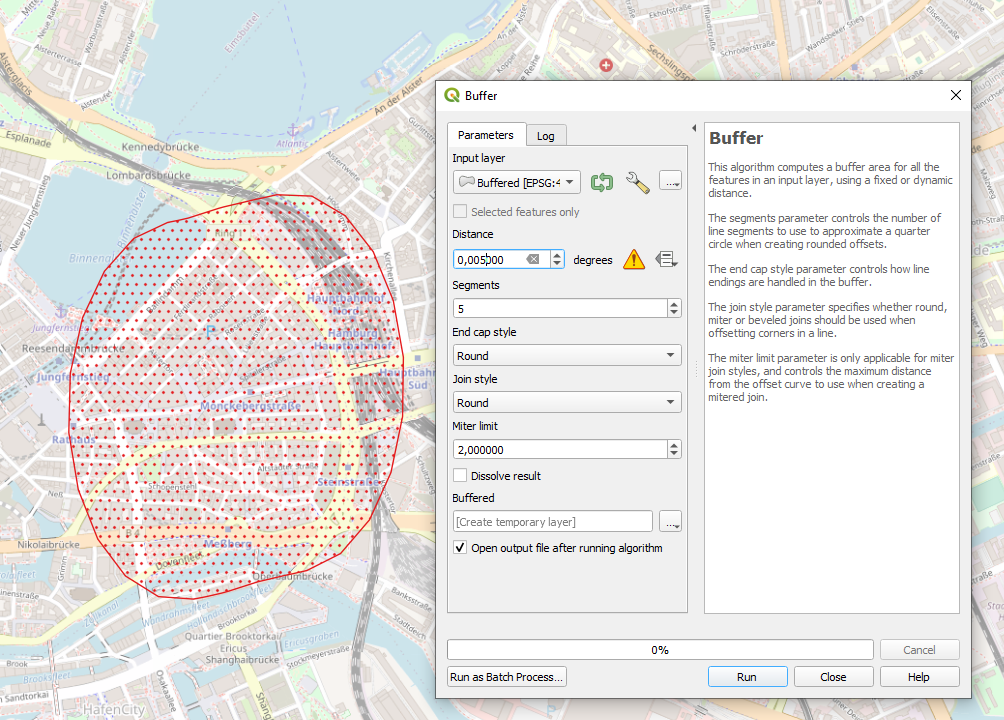Click the 0% progress bar

point(660,650)
